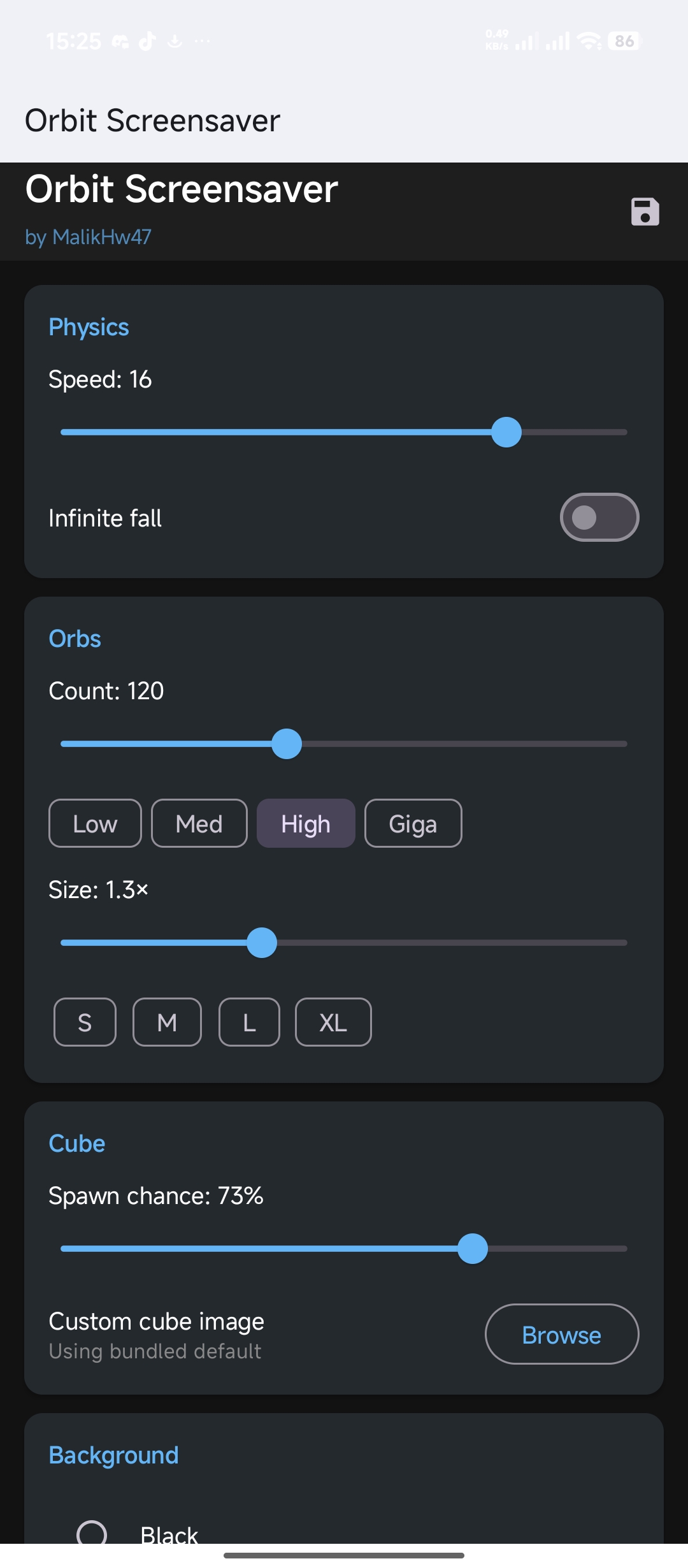688x1568 pixels.
Task: Click the highlighted High preset
Action: coord(306,823)
